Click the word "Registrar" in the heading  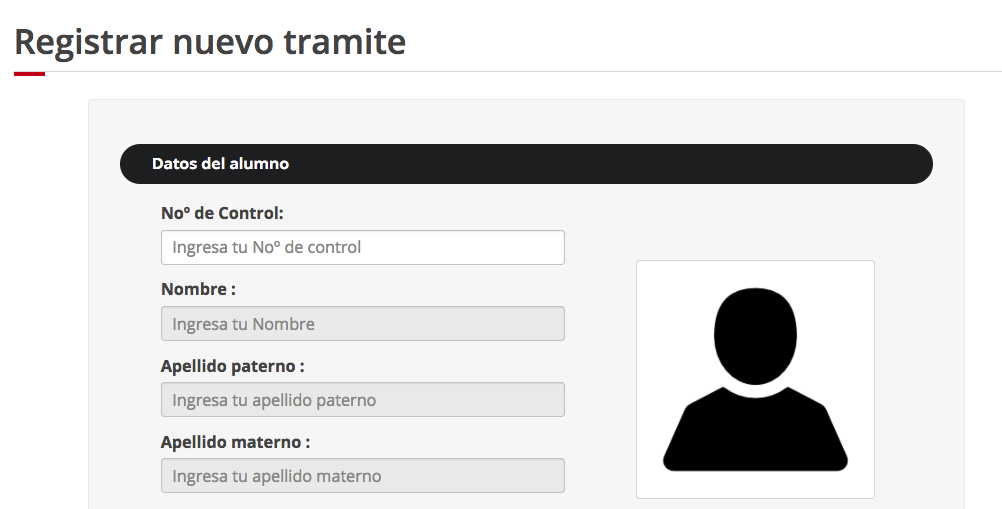88,42
